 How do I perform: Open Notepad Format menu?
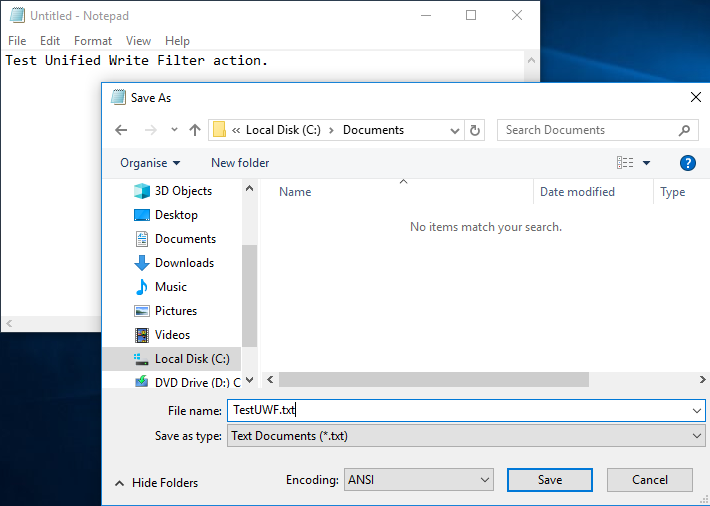click(93, 41)
